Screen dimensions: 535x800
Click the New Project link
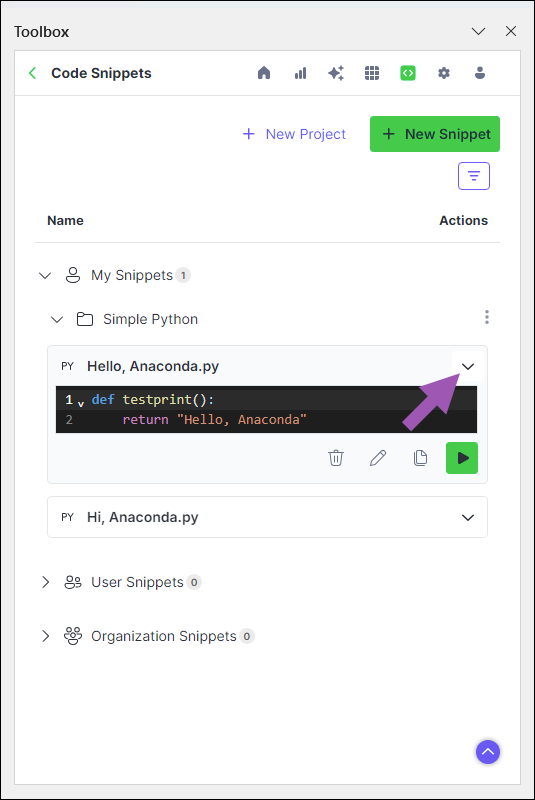point(294,134)
